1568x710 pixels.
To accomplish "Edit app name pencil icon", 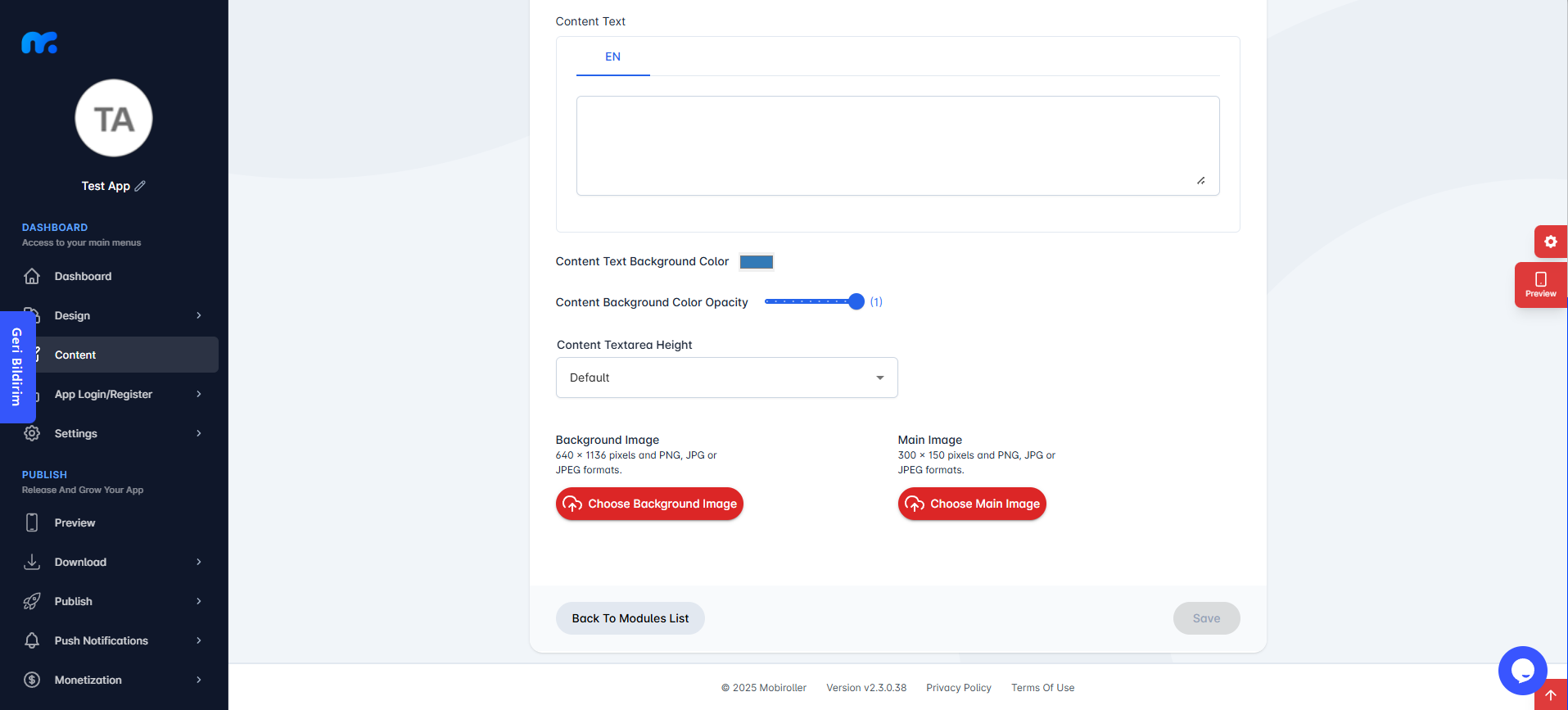I will (140, 186).
